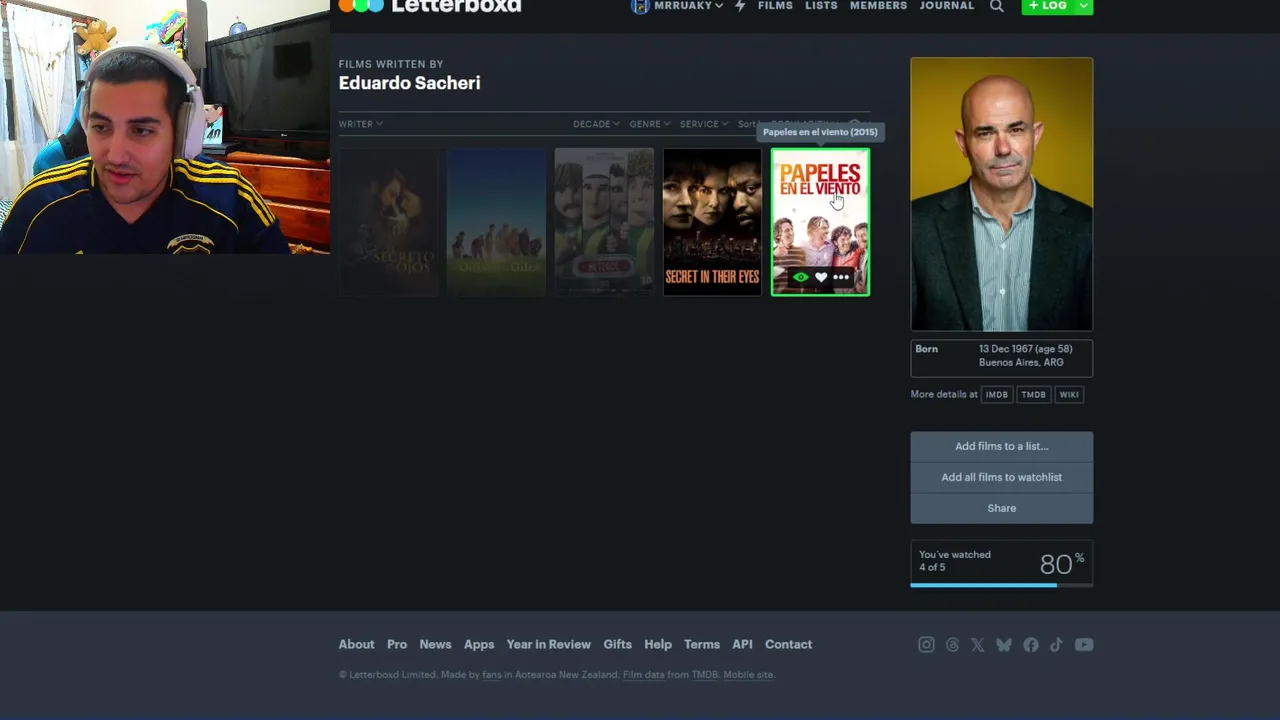Click the 'Eduardo Sacheri' heading text
This screenshot has height=720, width=1280.
(409, 83)
